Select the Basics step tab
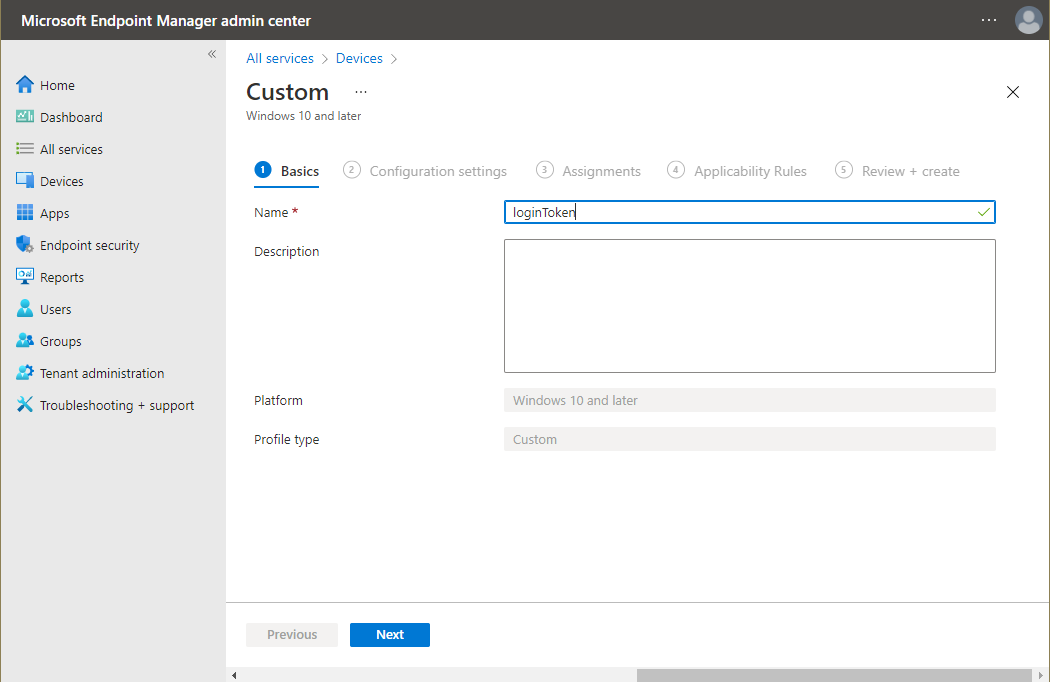The height and width of the screenshot is (682, 1050). coord(287,171)
